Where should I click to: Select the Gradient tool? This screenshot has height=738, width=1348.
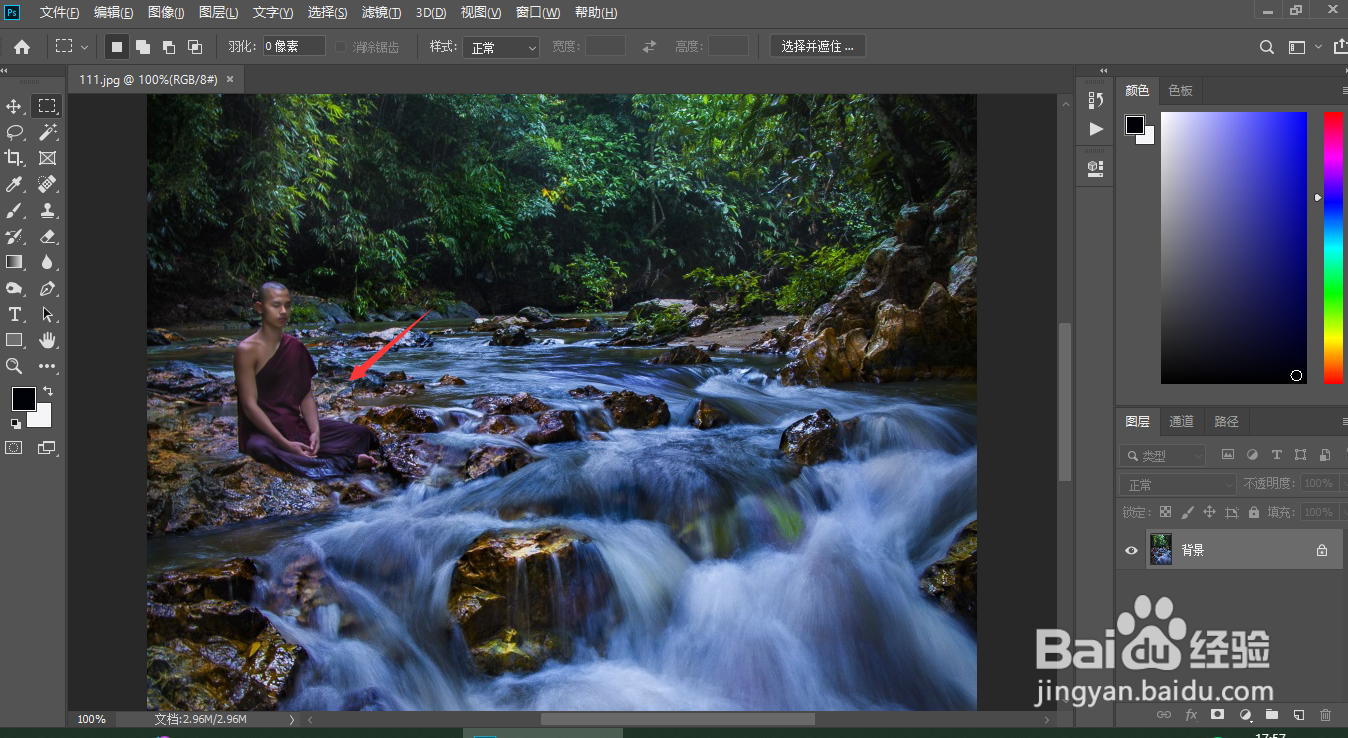pos(15,262)
